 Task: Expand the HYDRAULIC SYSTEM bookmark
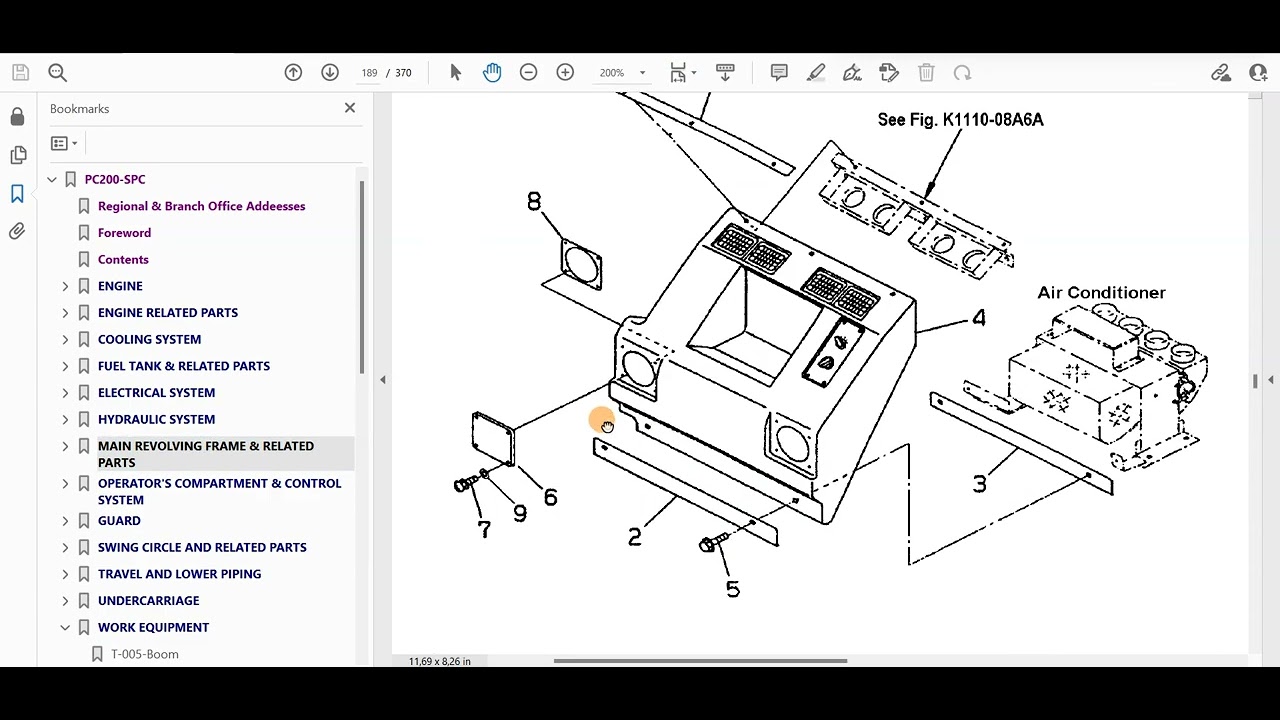tap(65, 419)
